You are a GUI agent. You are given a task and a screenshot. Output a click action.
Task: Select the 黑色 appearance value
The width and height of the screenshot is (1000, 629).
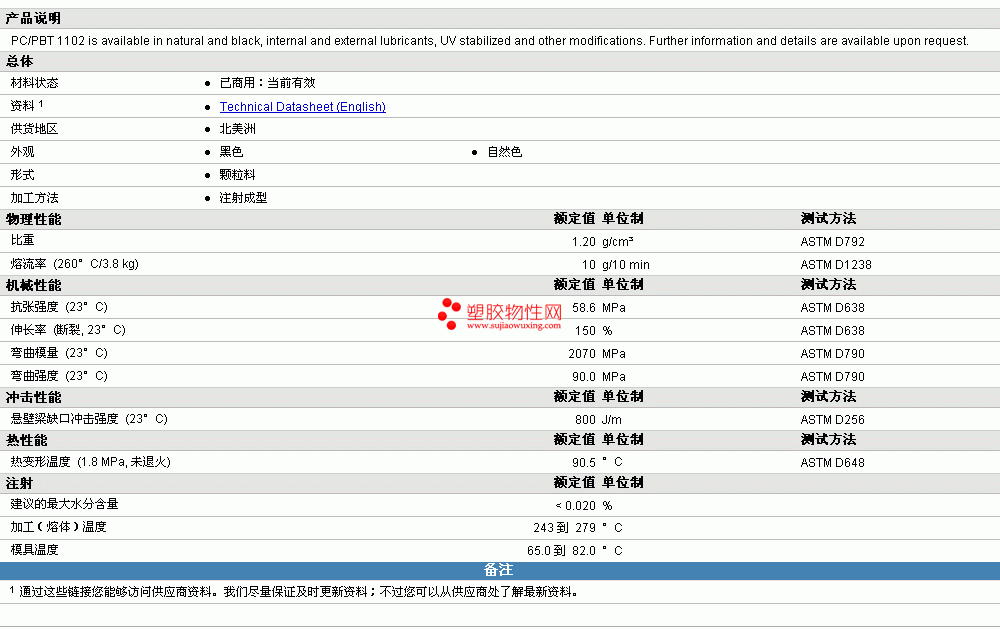tap(231, 152)
